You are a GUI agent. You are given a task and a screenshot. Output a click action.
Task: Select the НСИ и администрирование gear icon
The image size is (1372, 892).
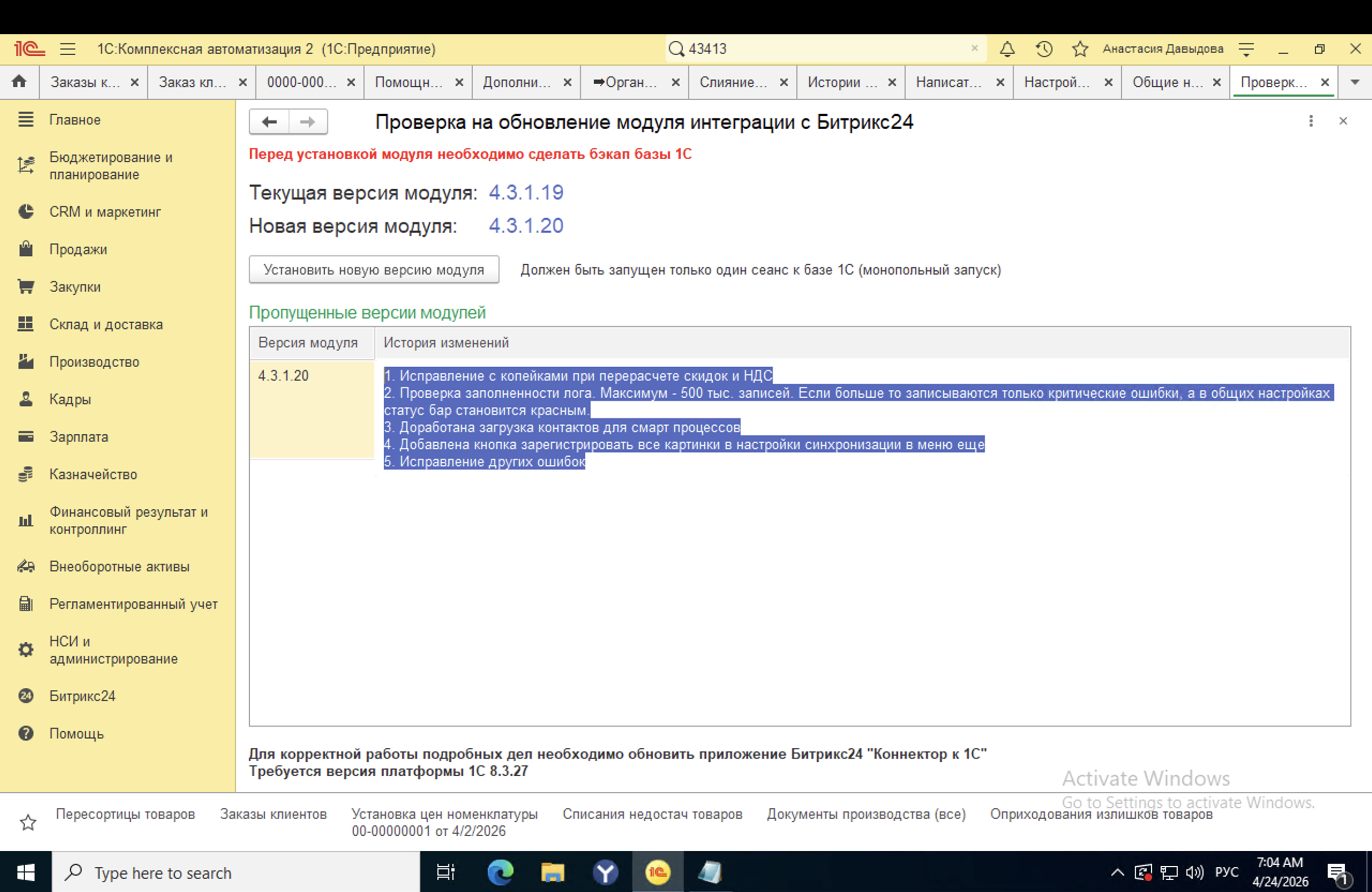coord(26,650)
